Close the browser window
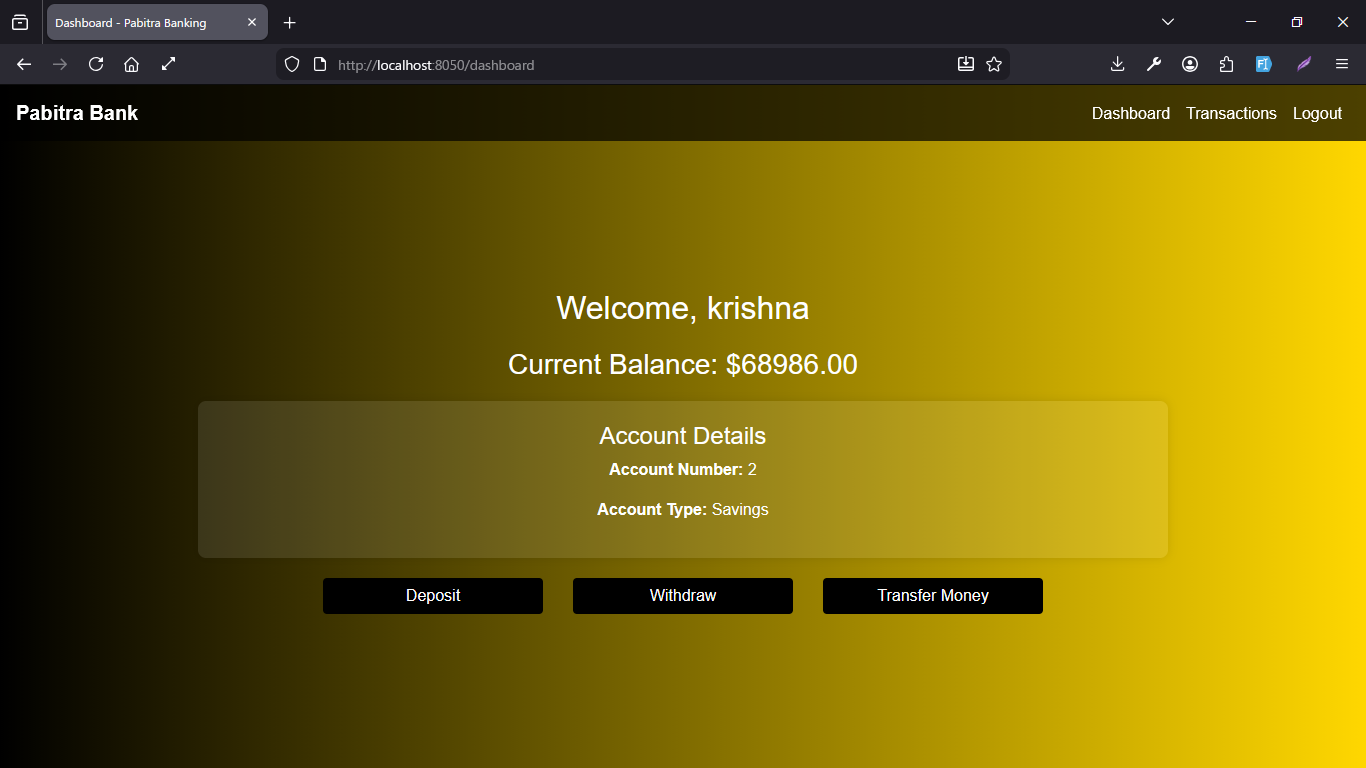Screen dimensions: 1366x768 pos(1343,22)
